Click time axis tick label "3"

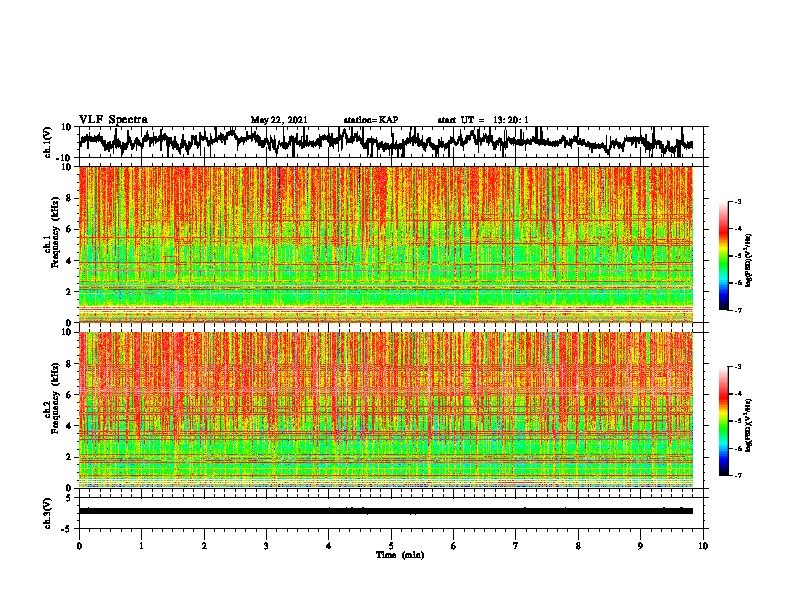[266, 546]
